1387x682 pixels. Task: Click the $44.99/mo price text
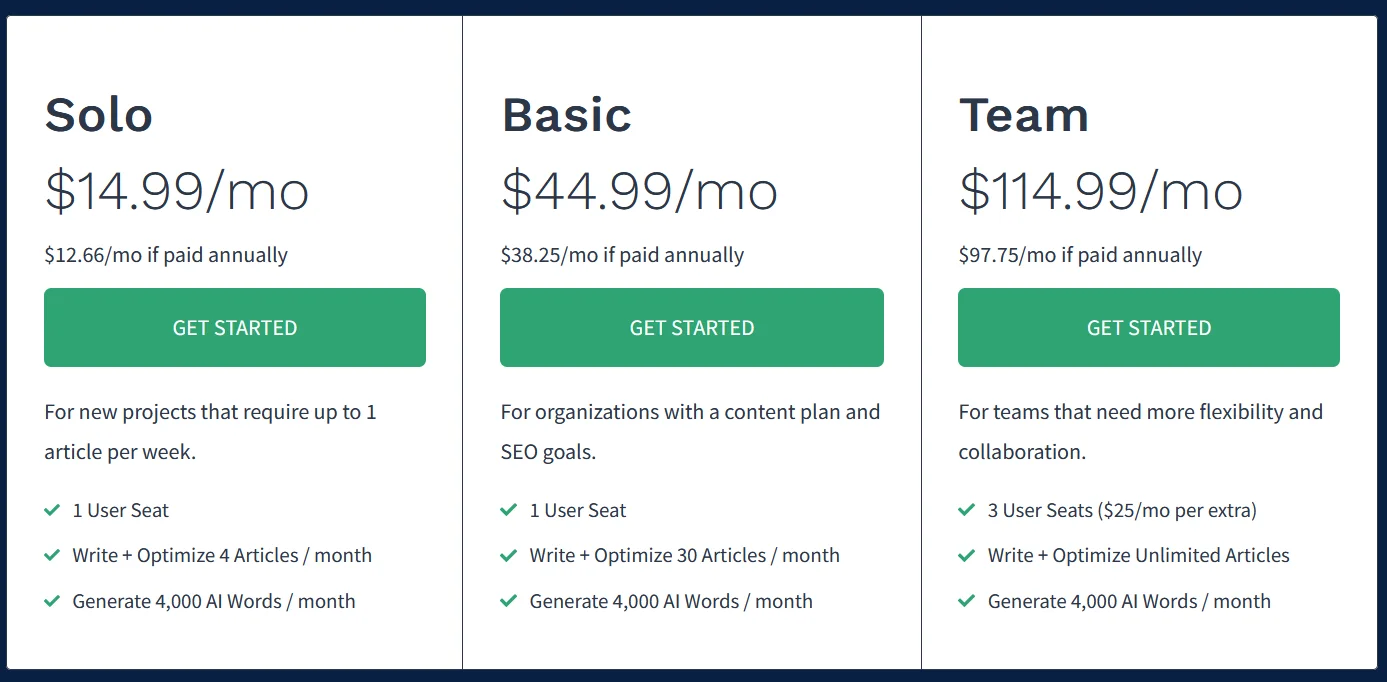point(639,190)
